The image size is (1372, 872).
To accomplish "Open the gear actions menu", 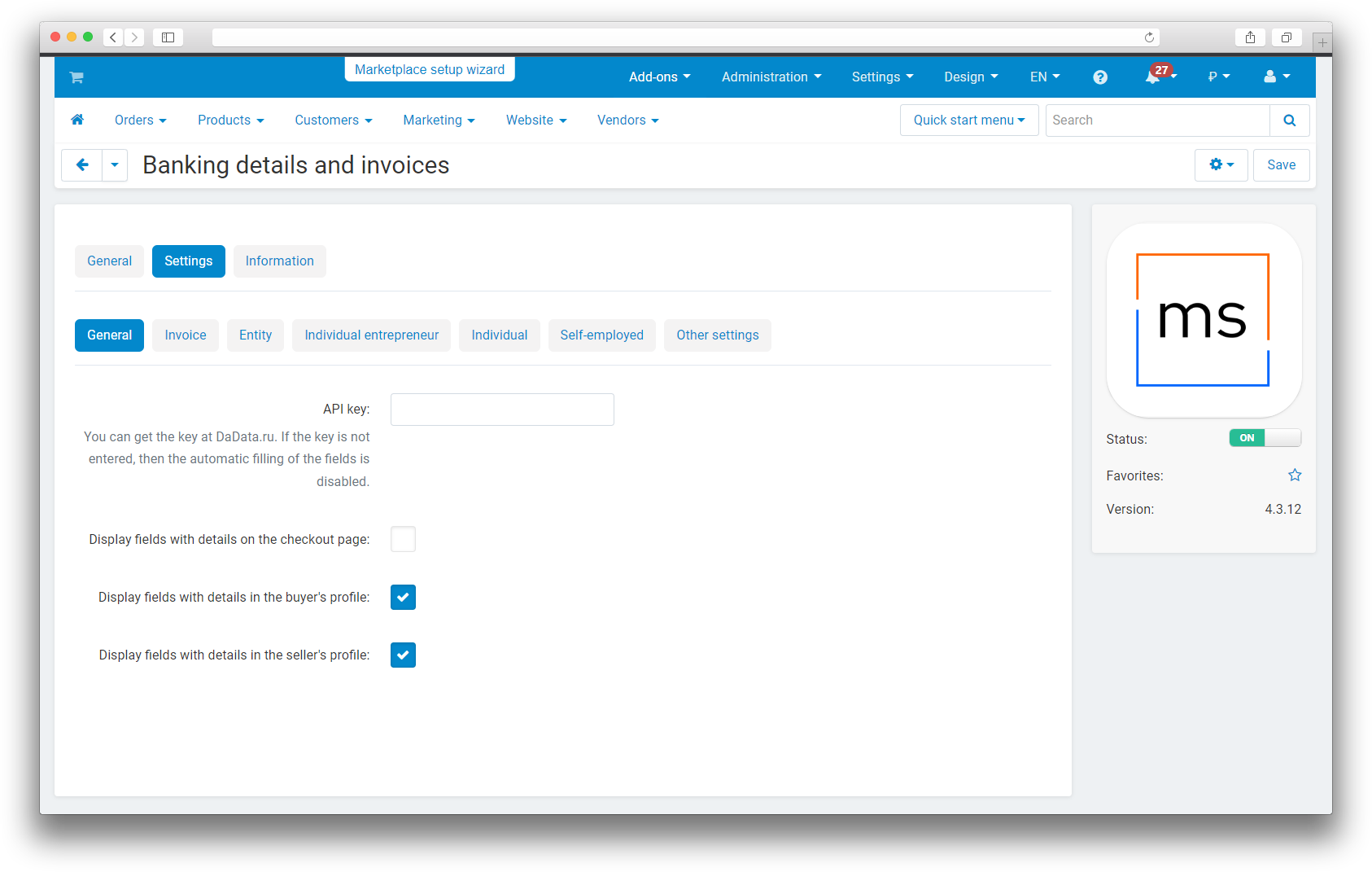I will coord(1221,165).
